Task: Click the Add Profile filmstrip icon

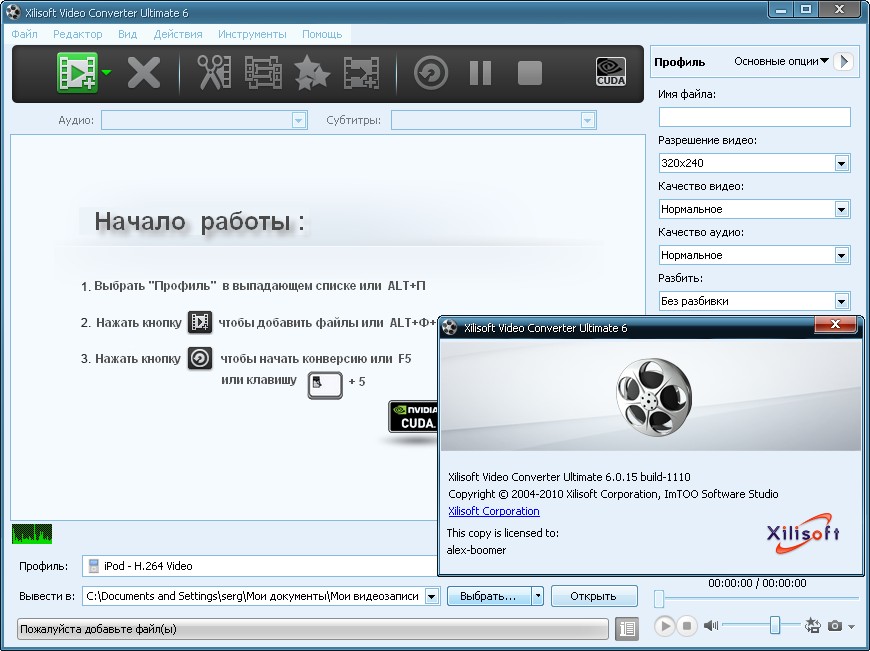Action: click(361, 72)
